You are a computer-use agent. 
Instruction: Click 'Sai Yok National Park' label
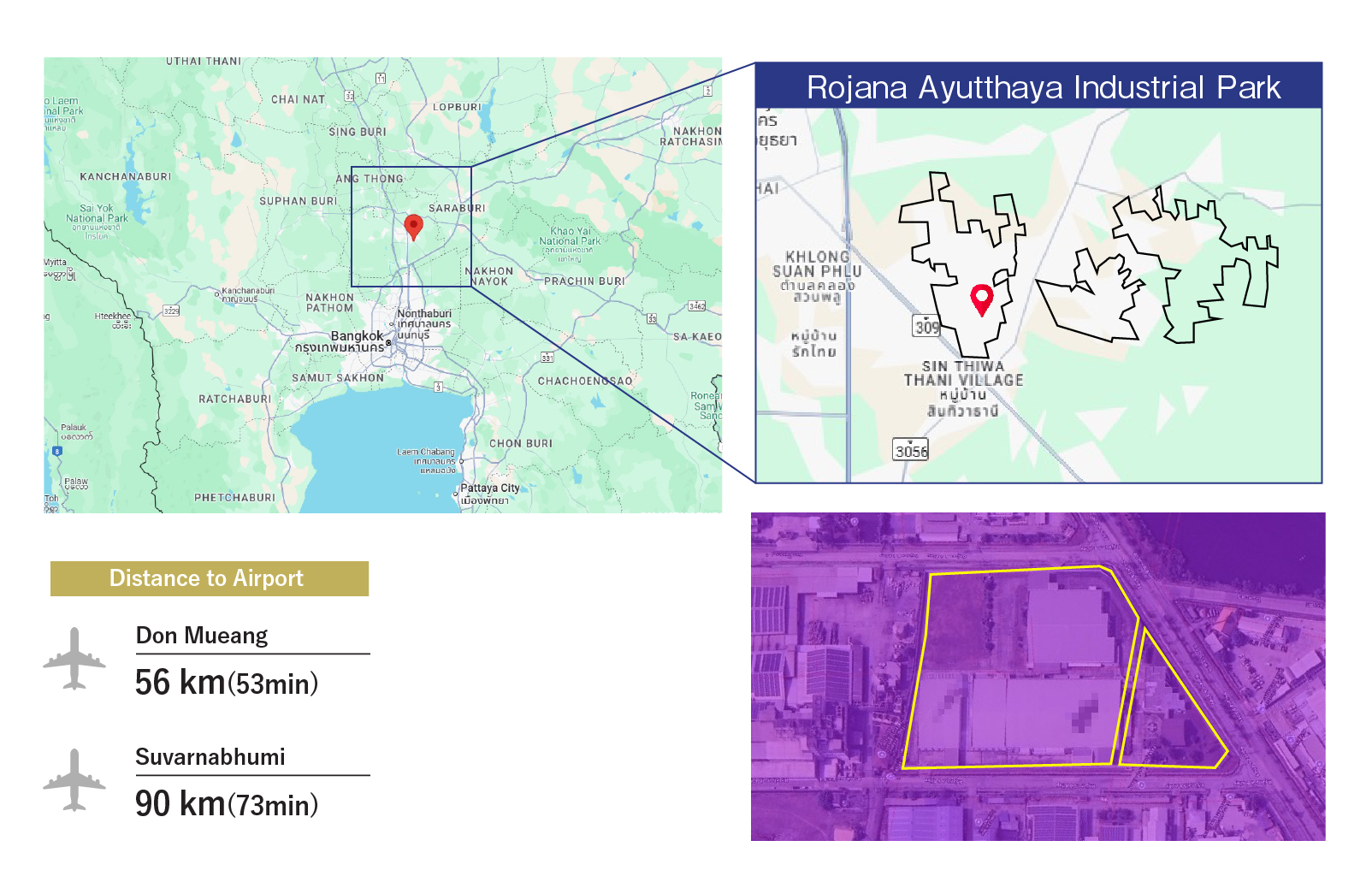[x=97, y=213]
